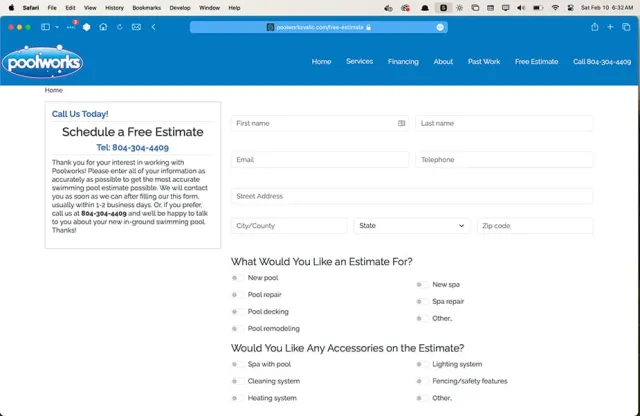Open Control Center in menu bar
The width and height of the screenshot is (640, 416).
click(571, 8)
